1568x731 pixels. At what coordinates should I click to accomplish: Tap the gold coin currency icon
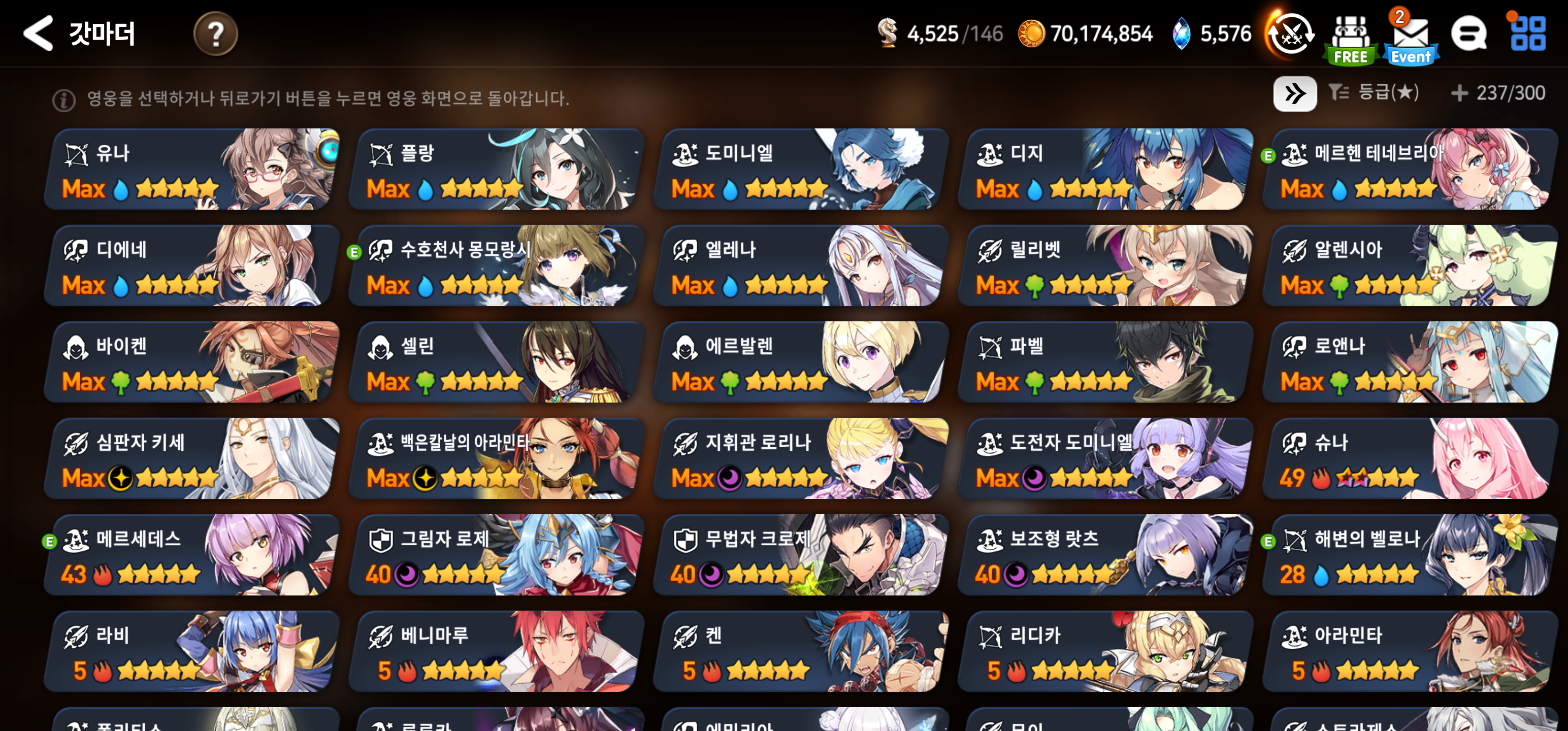(x=1031, y=34)
